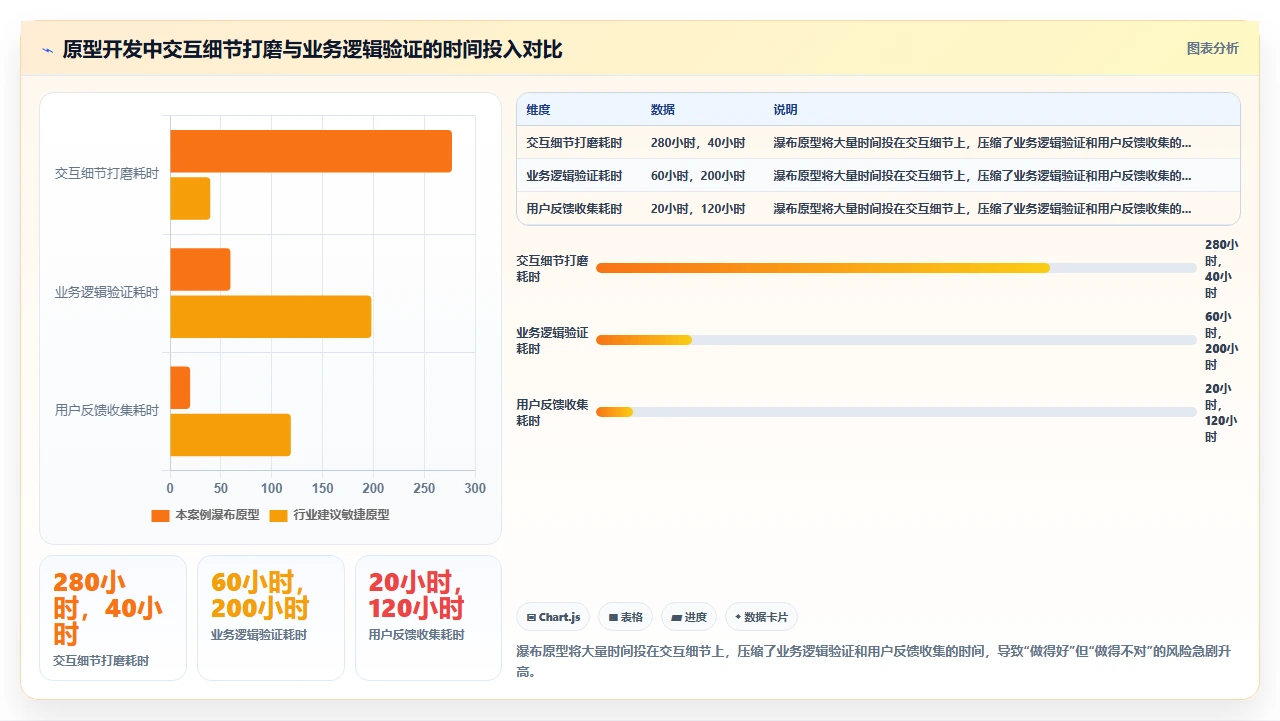Click the 200小时 agile bar in chart
The image size is (1280, 721).
coord(270,316)
